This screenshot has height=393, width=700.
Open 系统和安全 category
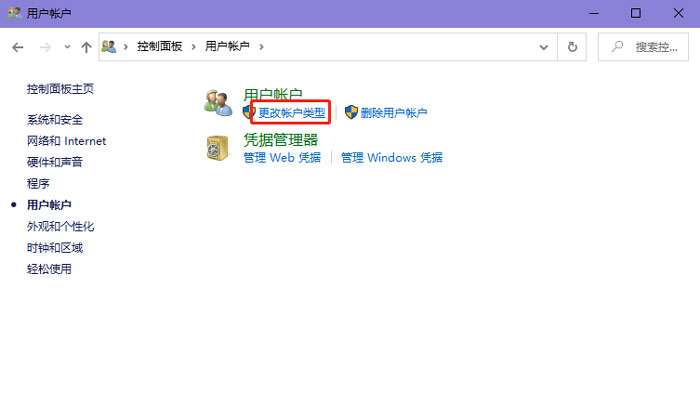tap(54, 120)
